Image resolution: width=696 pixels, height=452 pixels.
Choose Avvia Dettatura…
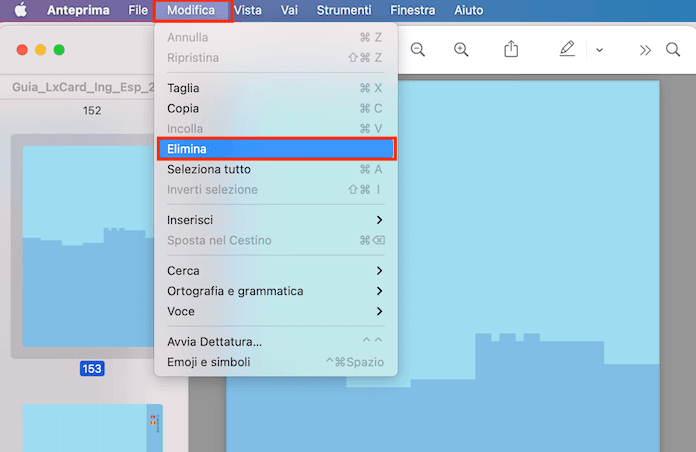276,341
